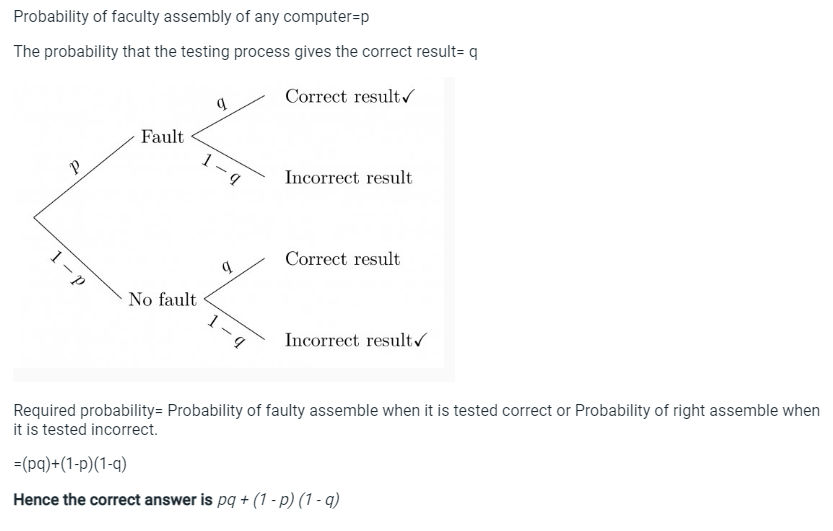Click the checkmark beside the bottom Incorrect result
The height and width of the screenshot is (531, 833).
[x=421, y=341]
